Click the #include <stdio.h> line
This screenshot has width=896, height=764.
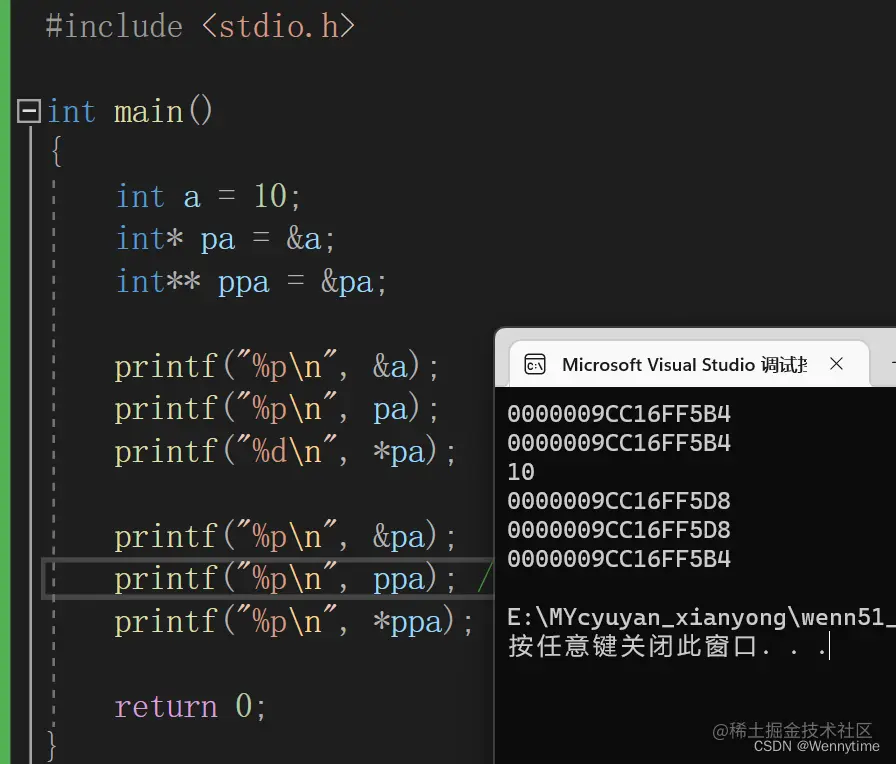200,26
